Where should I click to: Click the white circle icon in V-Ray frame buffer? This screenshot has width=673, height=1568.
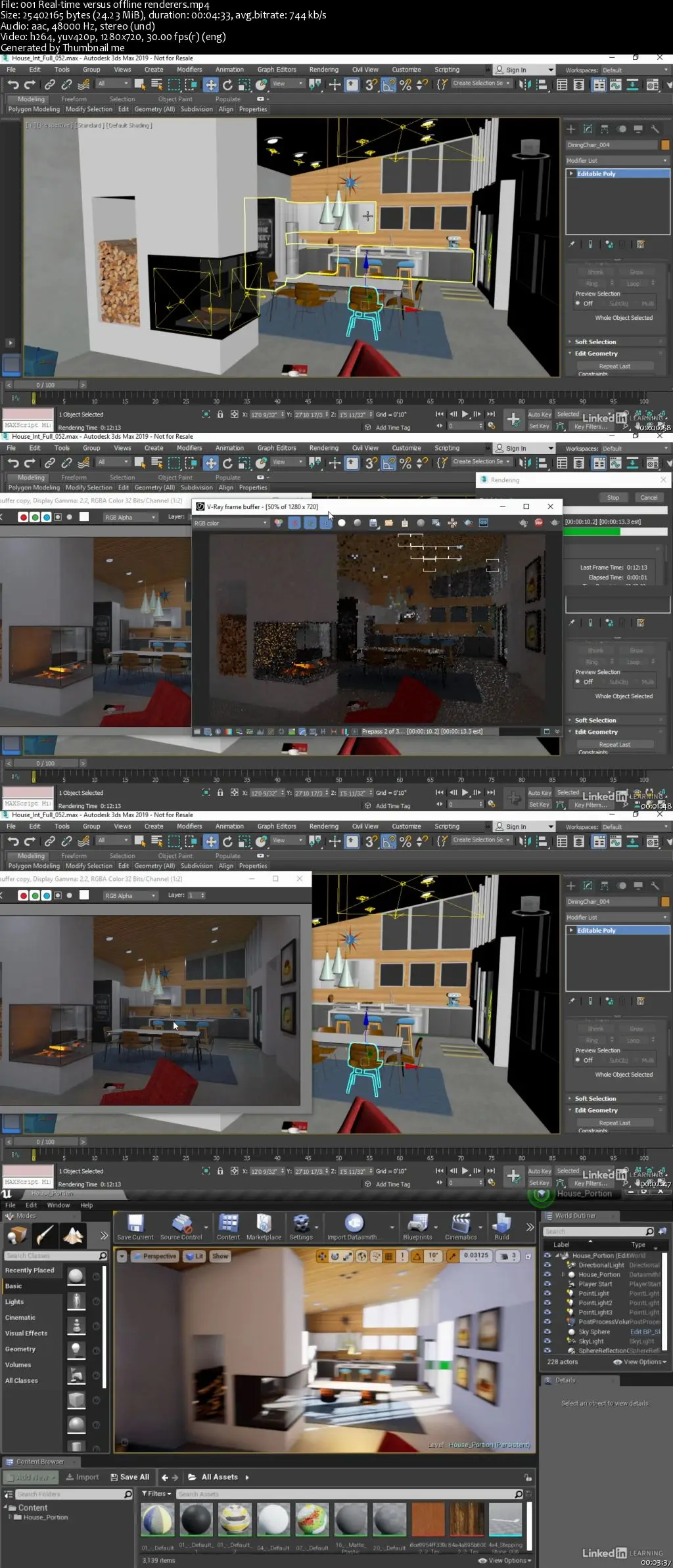point(342,523)
